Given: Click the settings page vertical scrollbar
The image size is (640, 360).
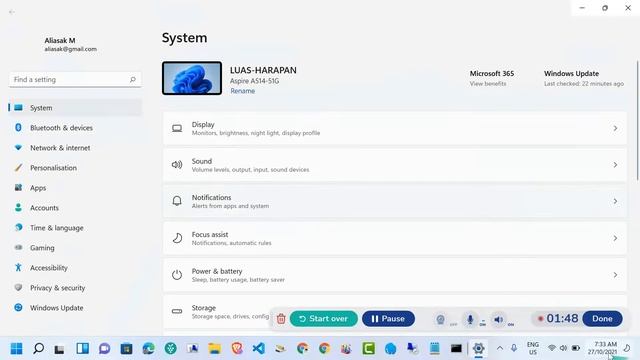Looking at the screenshot, I should (637, 120).
